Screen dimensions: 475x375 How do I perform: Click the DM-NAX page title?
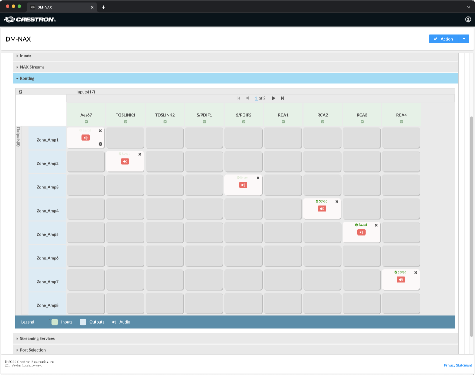pyautogui.click(x=18, y=39)
